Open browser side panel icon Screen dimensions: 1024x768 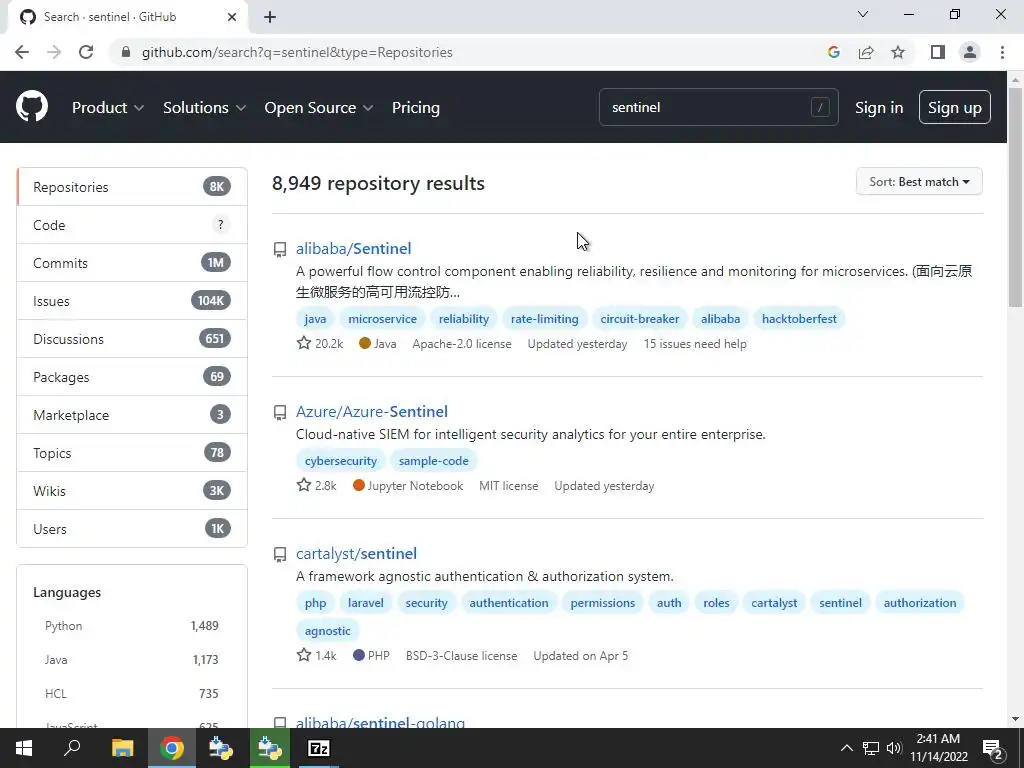tap(938, 52)
